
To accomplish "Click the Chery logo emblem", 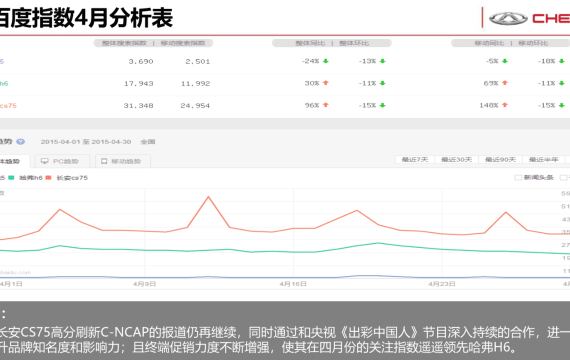I will [x=508, y=19].
